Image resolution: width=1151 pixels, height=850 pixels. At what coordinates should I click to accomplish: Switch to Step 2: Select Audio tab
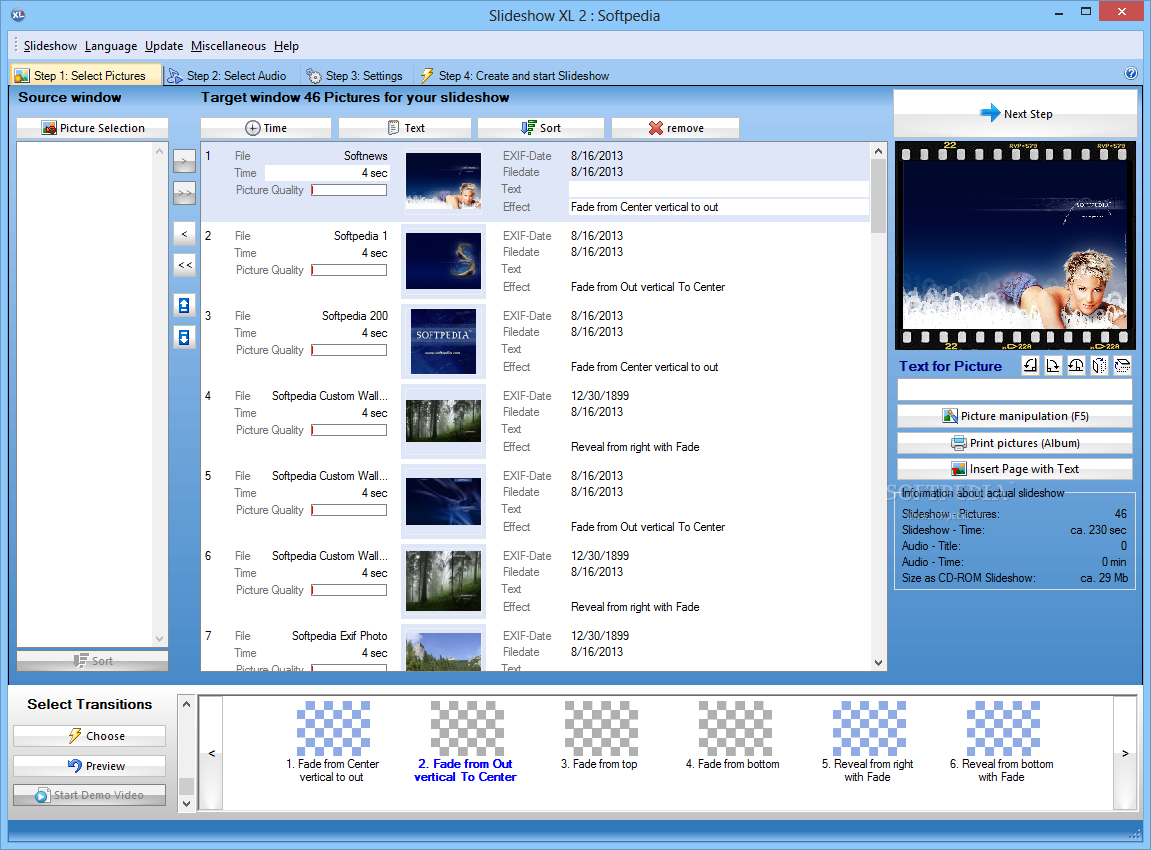point(228,75)
